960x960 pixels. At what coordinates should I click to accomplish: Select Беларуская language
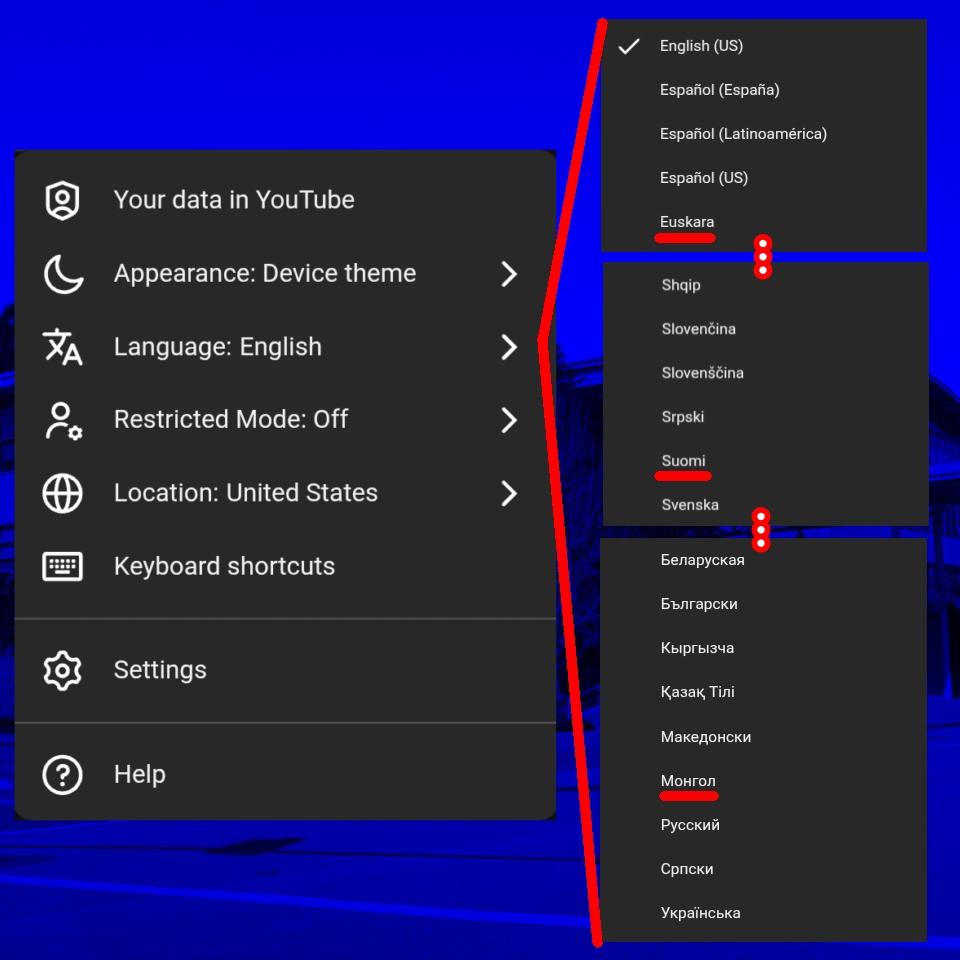764,560
